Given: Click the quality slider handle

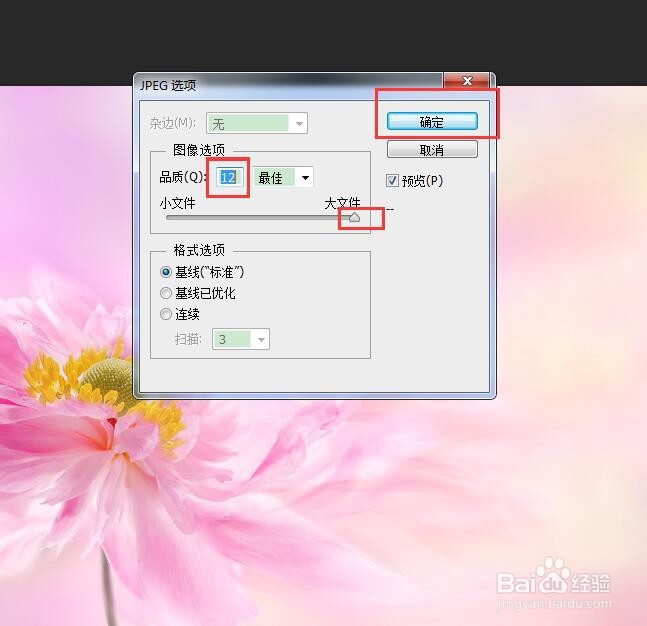Looking at the screenshot, I should [x=354, y=217].
